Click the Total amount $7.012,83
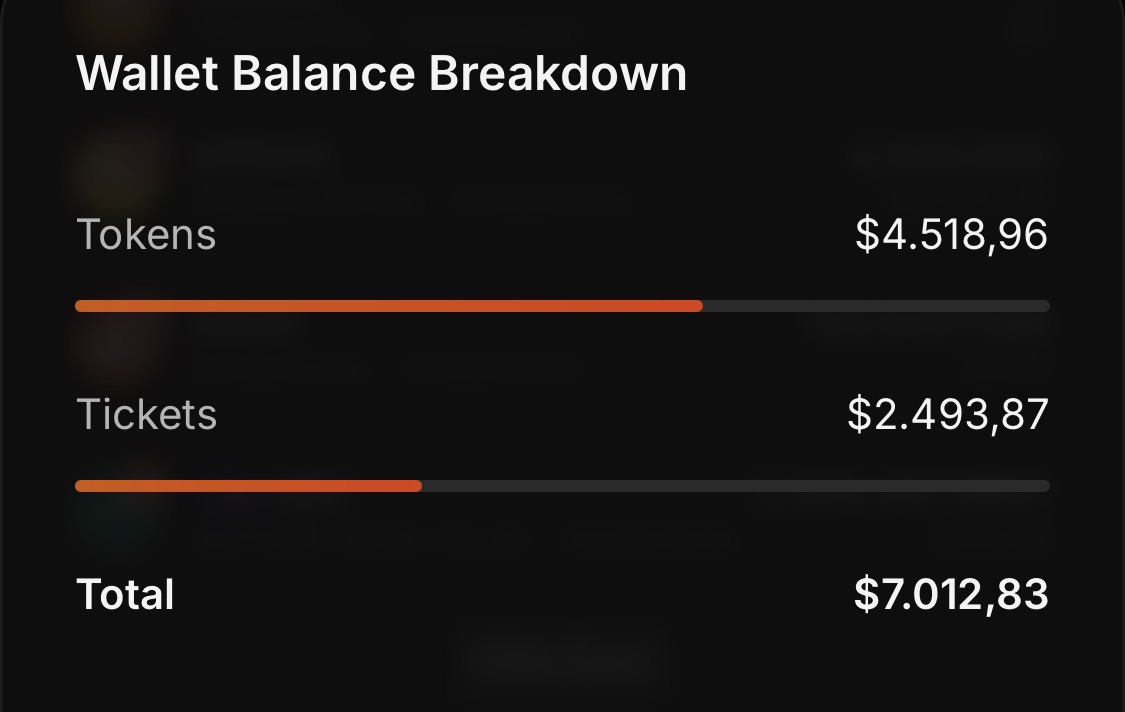 (x=951, y=594)
